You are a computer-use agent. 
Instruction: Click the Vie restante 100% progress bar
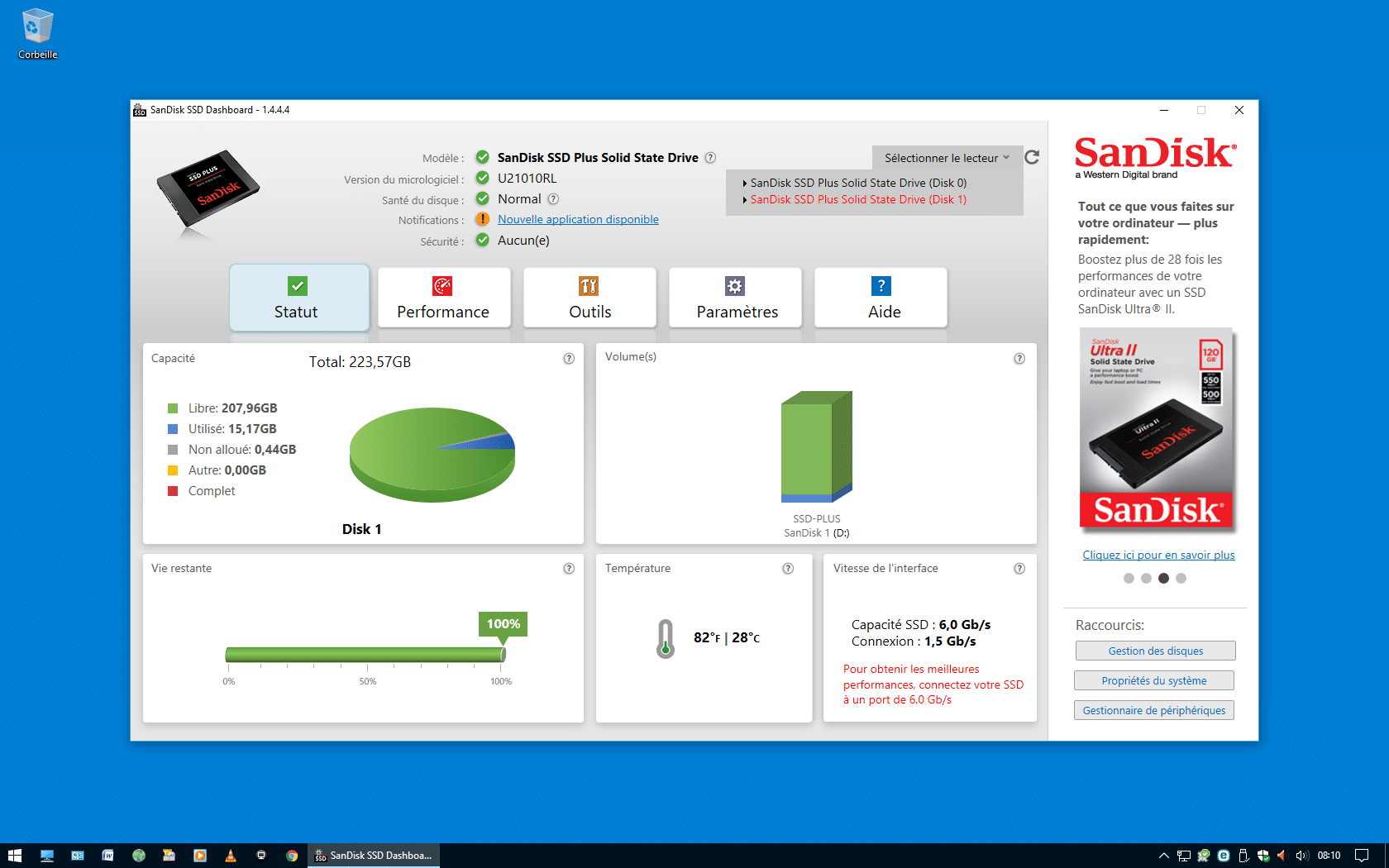(x=365, y=655)
